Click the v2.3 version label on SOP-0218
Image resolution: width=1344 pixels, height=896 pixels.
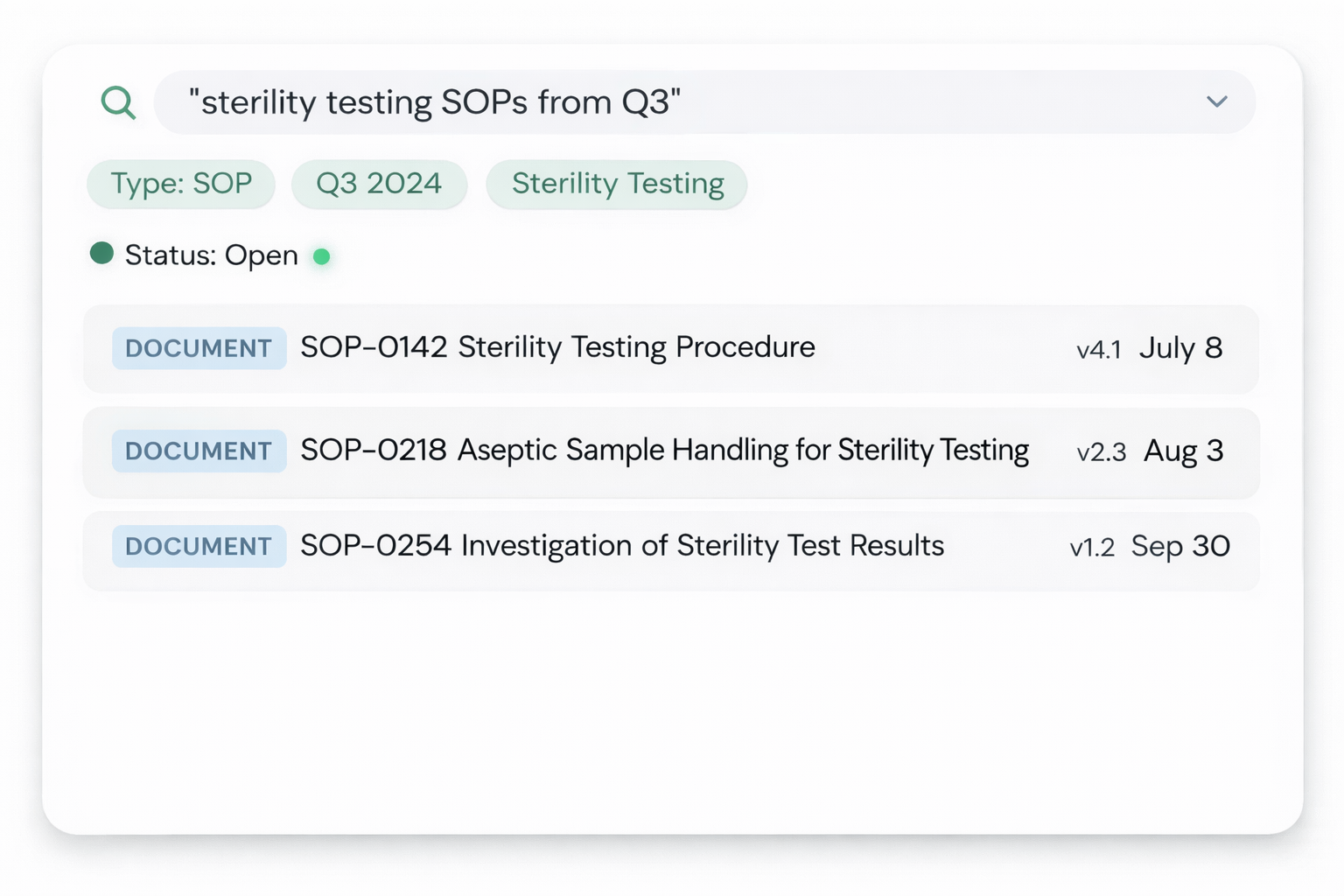[1102, 452]
